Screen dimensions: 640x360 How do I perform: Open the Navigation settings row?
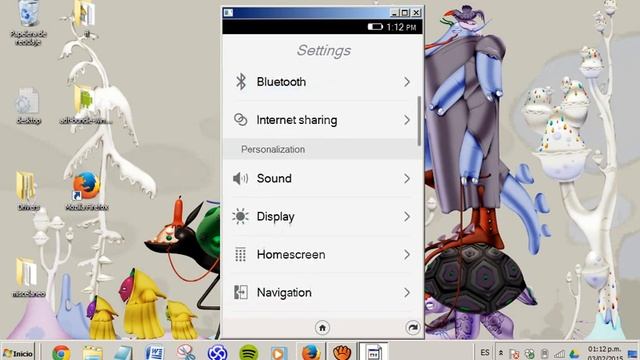tap(322, 293)
